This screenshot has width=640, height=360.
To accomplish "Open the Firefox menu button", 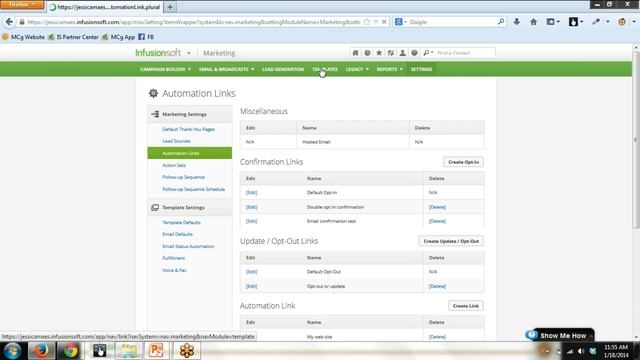I will tap(22, 4).
